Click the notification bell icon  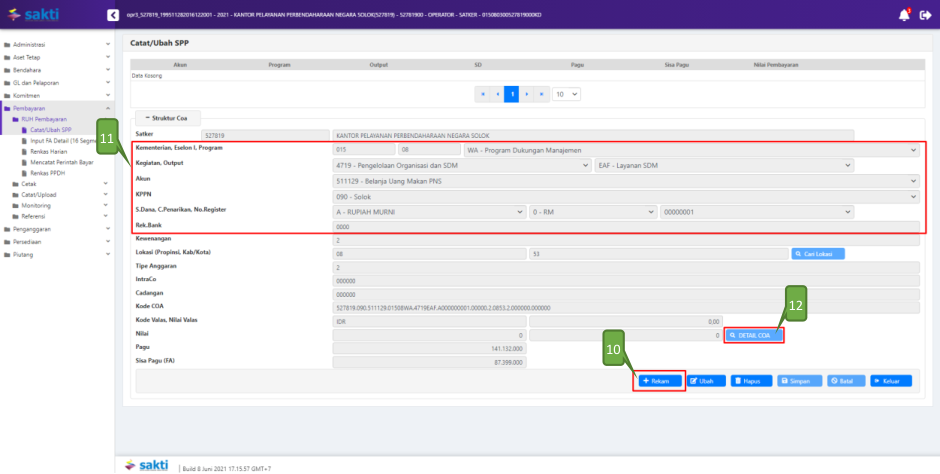(x=903, y=15)
